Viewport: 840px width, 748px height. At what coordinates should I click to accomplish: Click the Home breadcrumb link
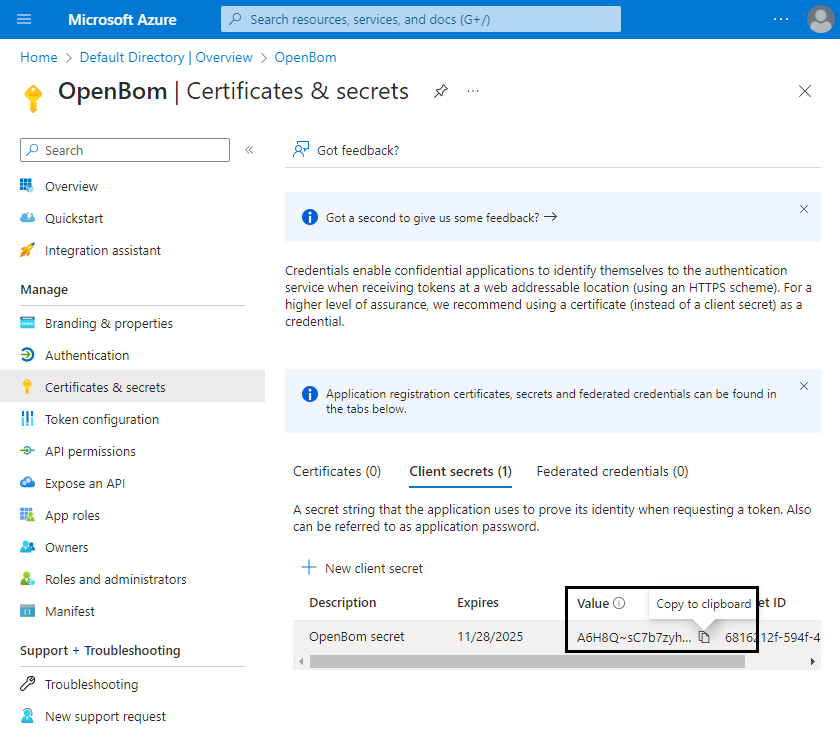[x=39, y=57]
